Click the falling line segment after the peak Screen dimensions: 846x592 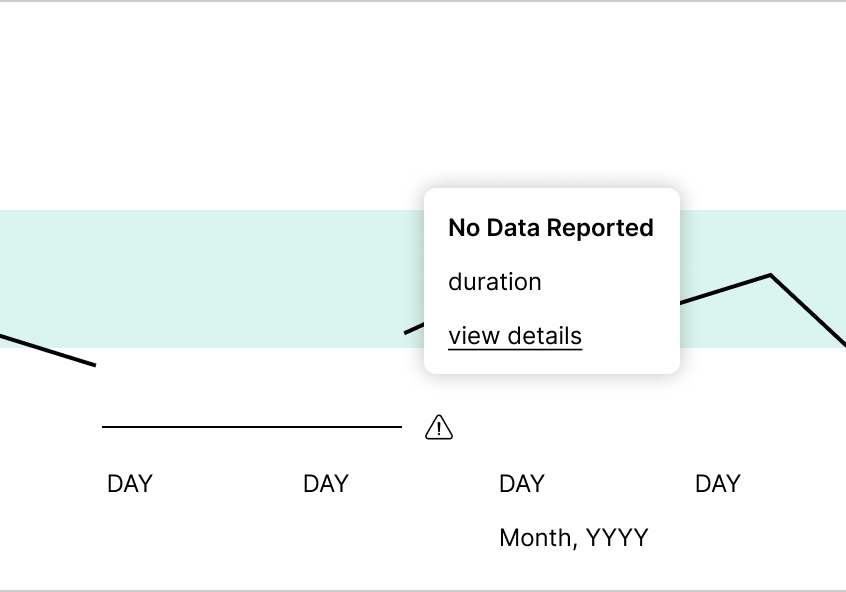[x=808, y=310]
